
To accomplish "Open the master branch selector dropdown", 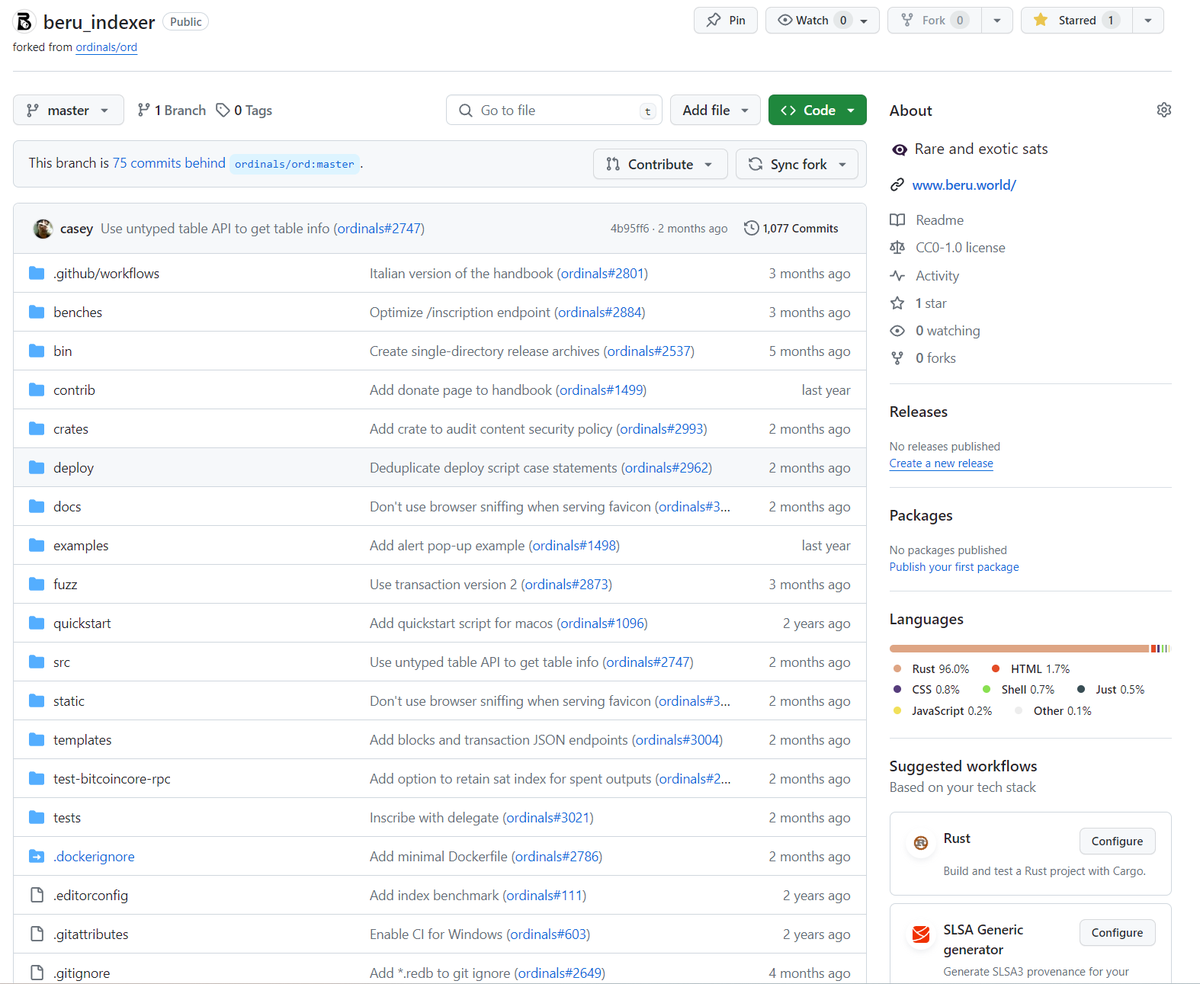I will 68,110.
